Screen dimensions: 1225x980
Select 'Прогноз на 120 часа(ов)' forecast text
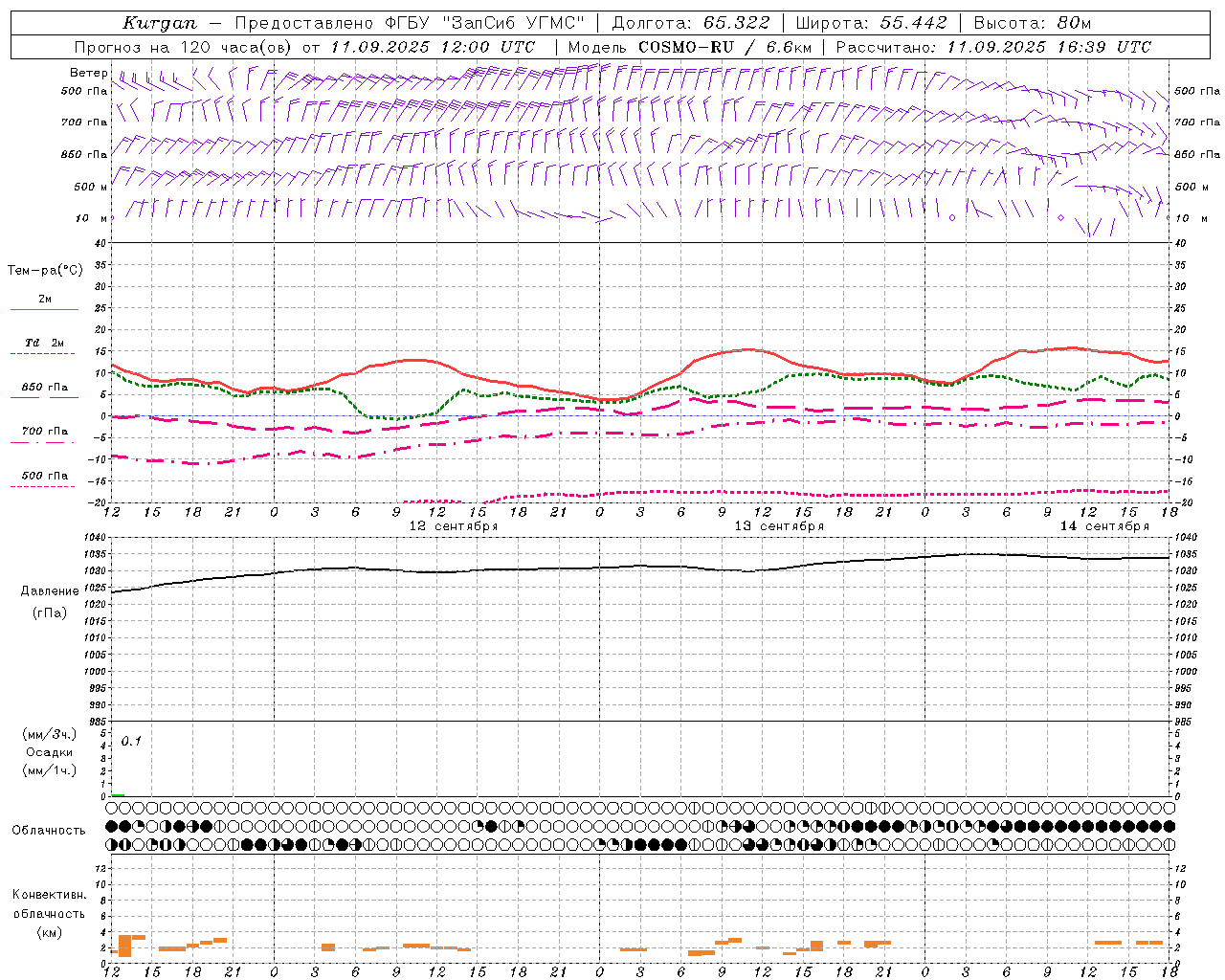[x=184, y=47]
